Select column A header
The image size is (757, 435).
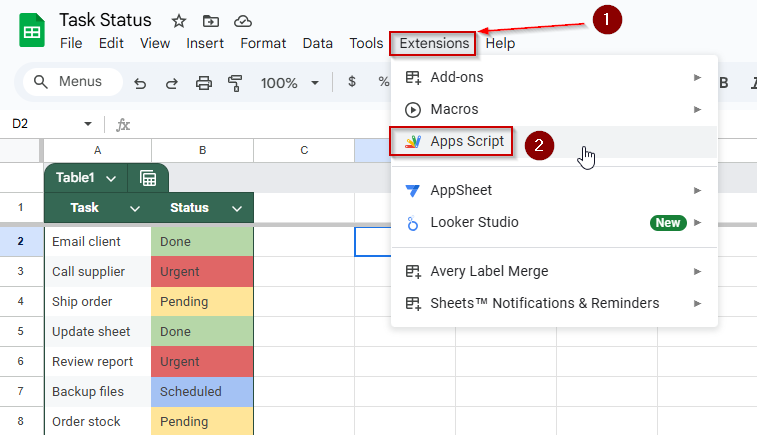(x=98, y=151)
